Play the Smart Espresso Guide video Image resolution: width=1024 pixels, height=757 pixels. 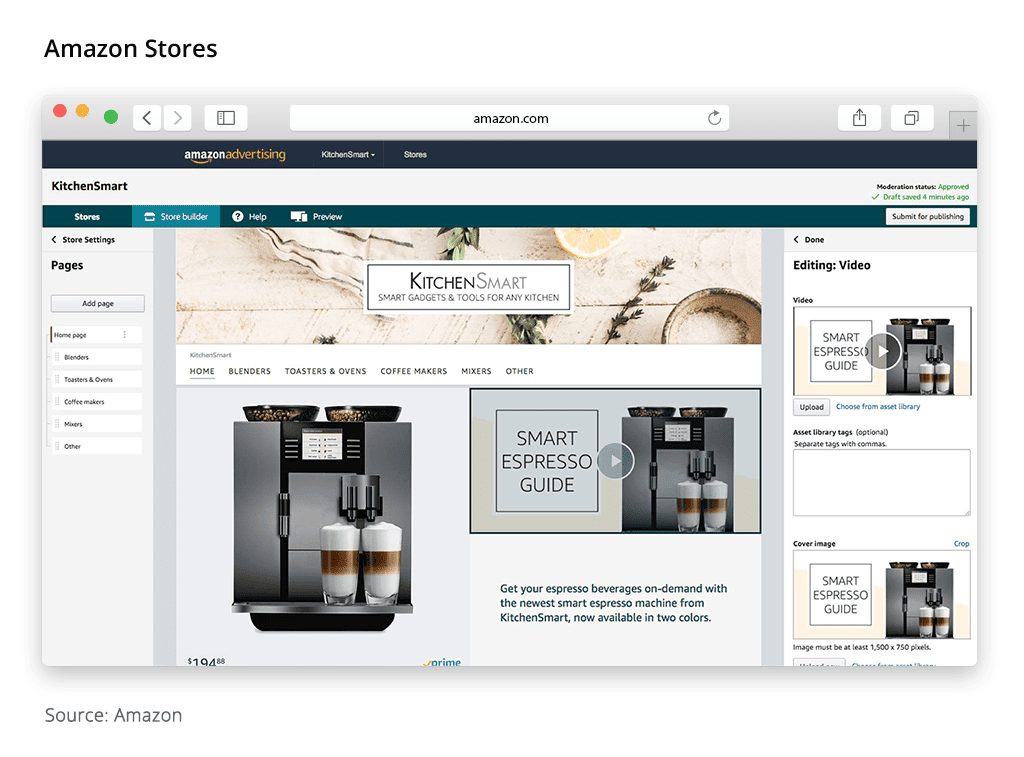[615, 461]
